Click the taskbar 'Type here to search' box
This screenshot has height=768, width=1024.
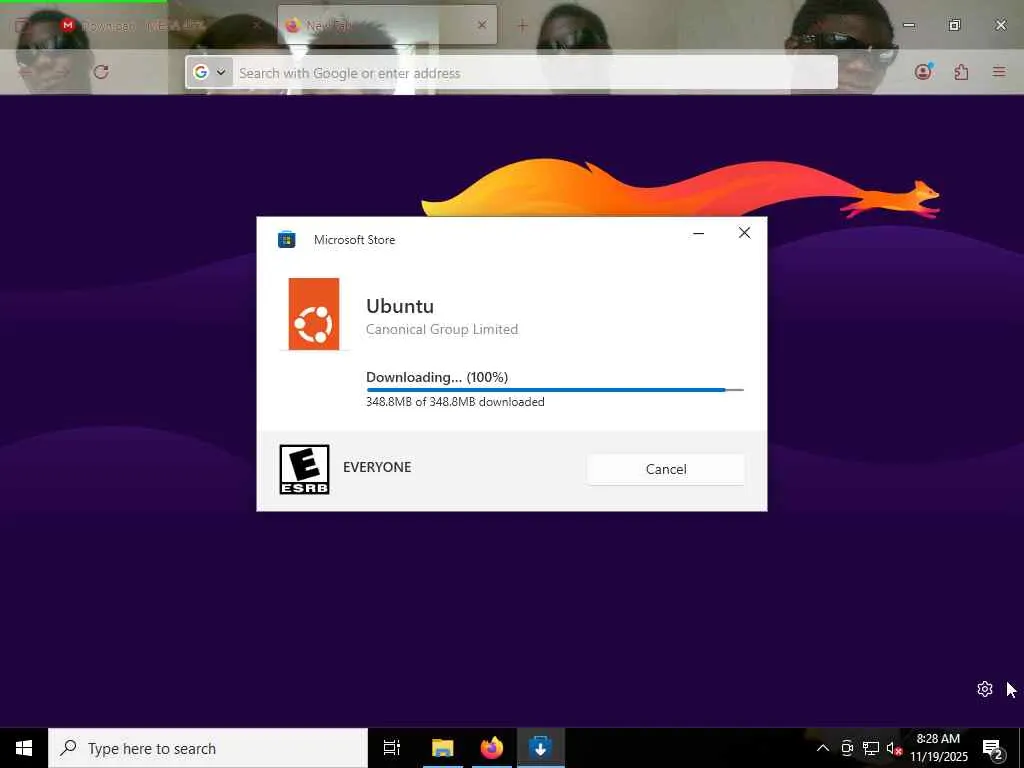point(208,748)
